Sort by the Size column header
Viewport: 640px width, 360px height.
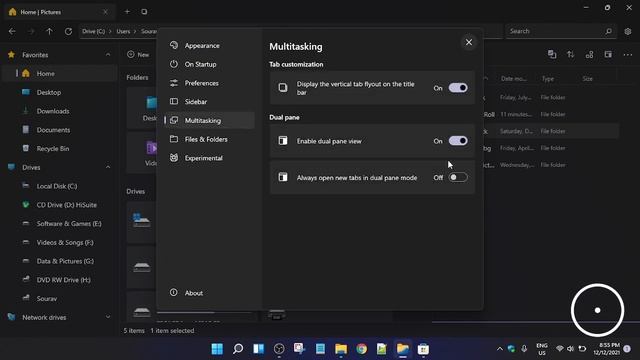pyautogui.click(x=588, y=79)
